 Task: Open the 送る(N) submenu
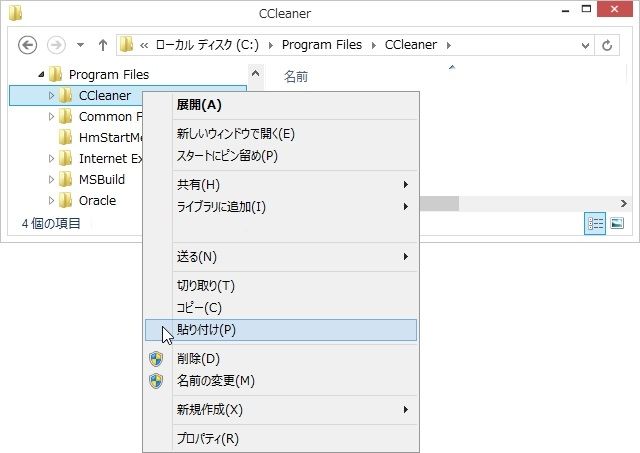pyautogui.click(x=281, y=257)
